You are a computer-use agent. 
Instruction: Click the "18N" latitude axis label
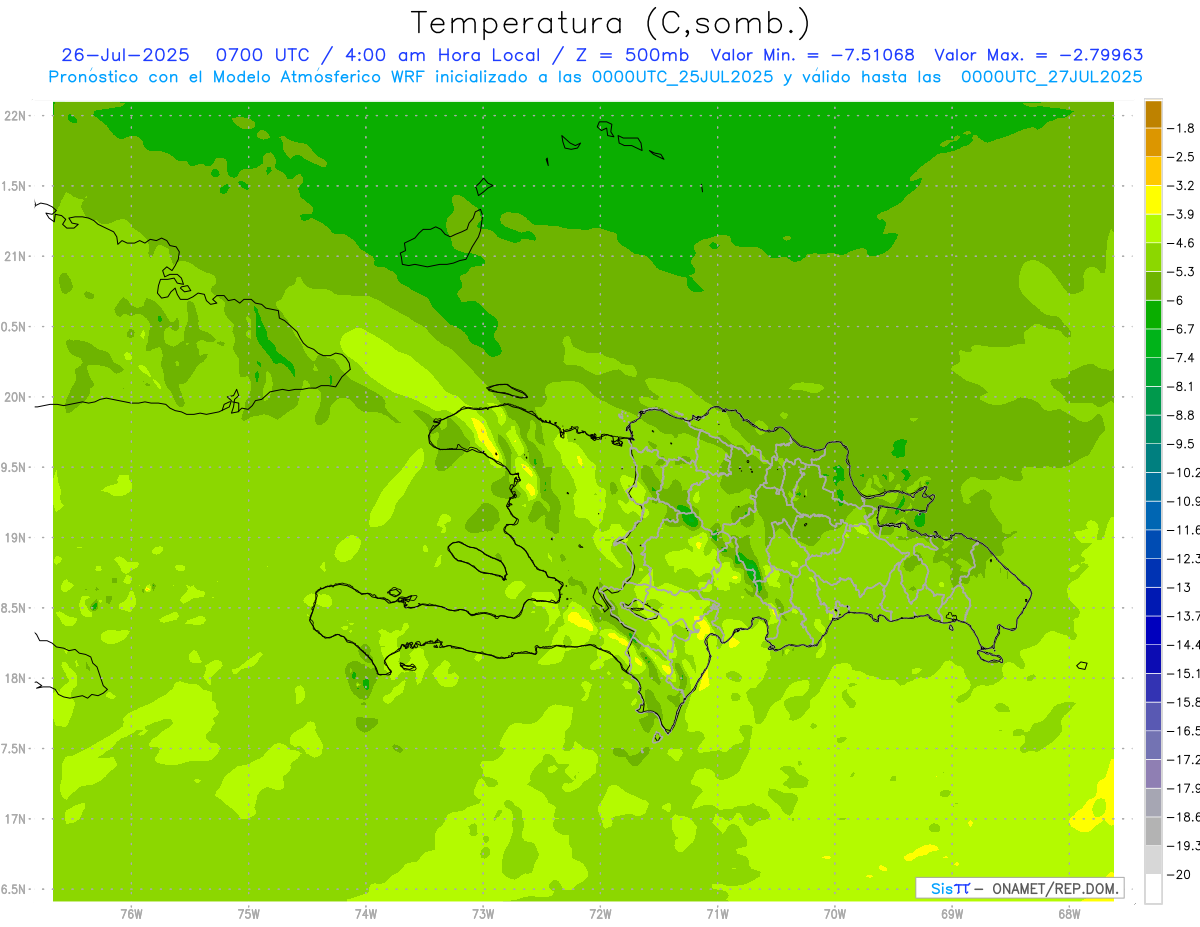(15, 679)
